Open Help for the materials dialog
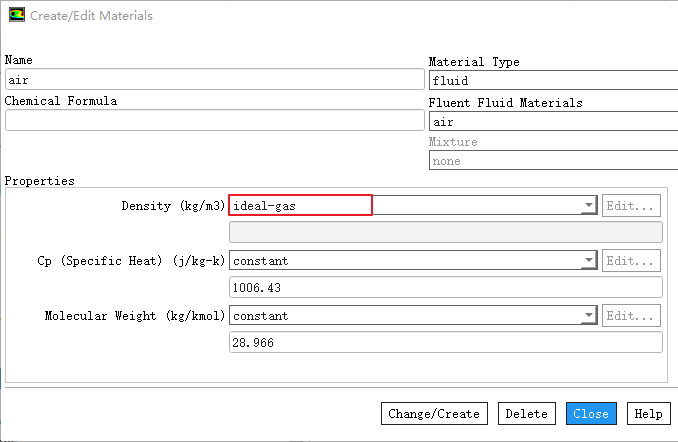678x442 pixels. pyautogui.click(x=647, y=414)
